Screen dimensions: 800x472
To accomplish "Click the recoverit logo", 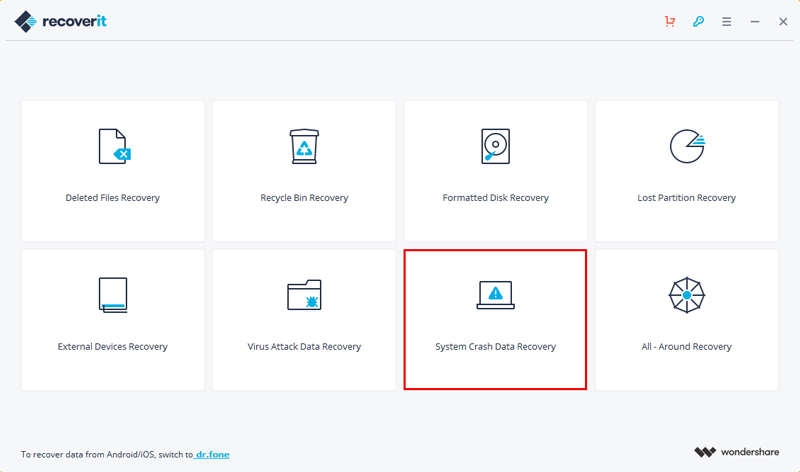I will 60,21.
